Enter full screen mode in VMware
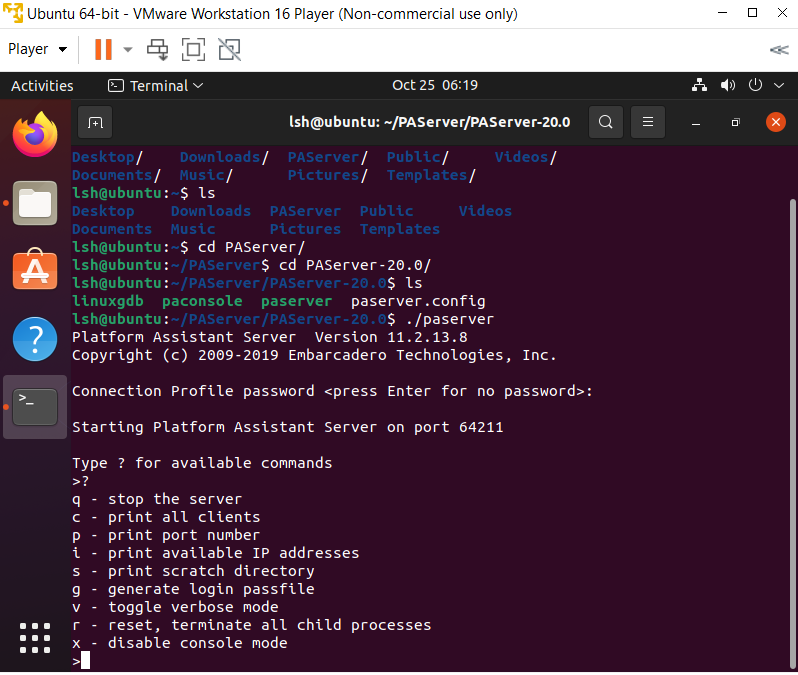Viewport: 798px width, 675px height. click(x=193, y=49)
